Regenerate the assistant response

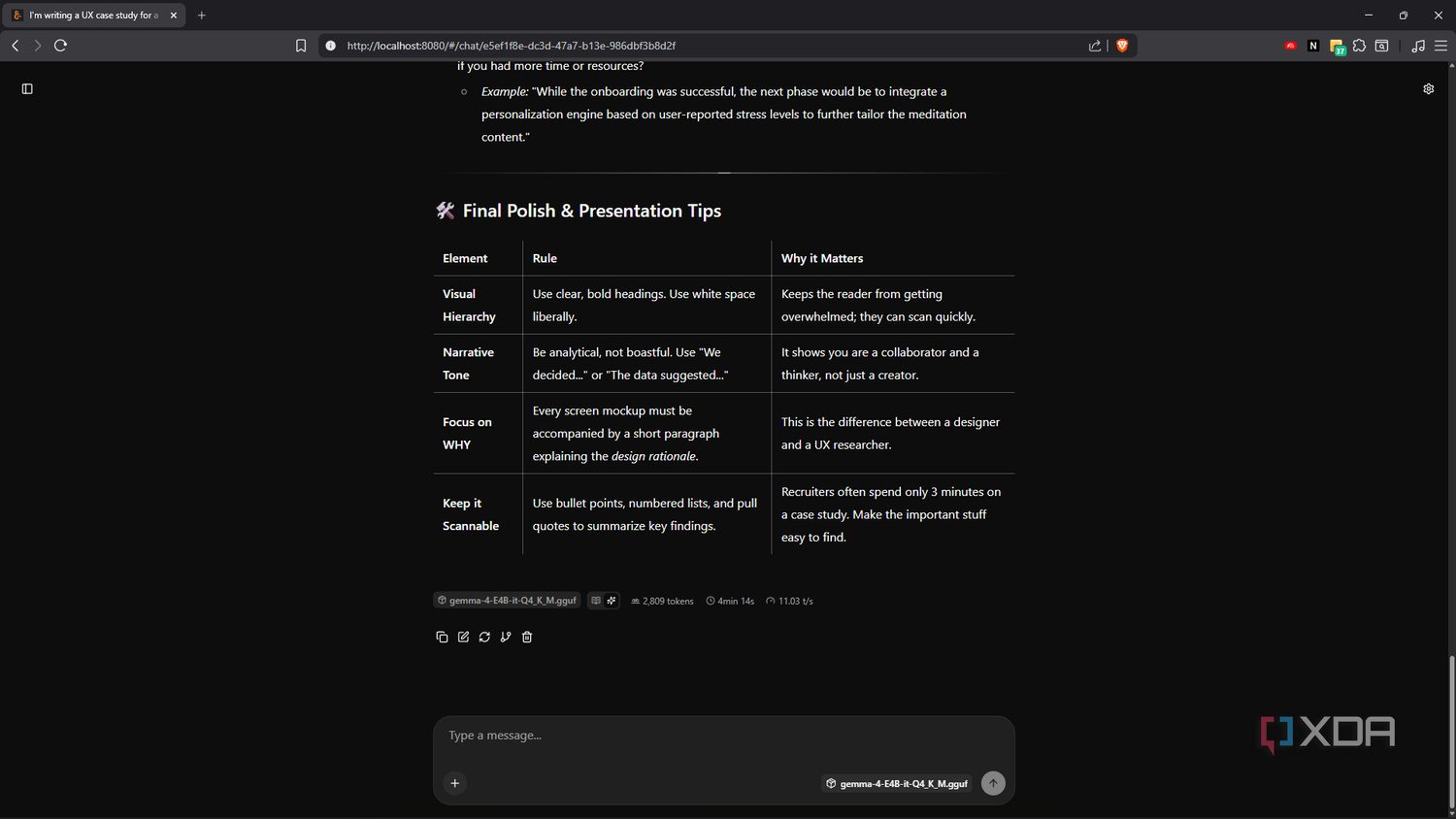[484, 638]
